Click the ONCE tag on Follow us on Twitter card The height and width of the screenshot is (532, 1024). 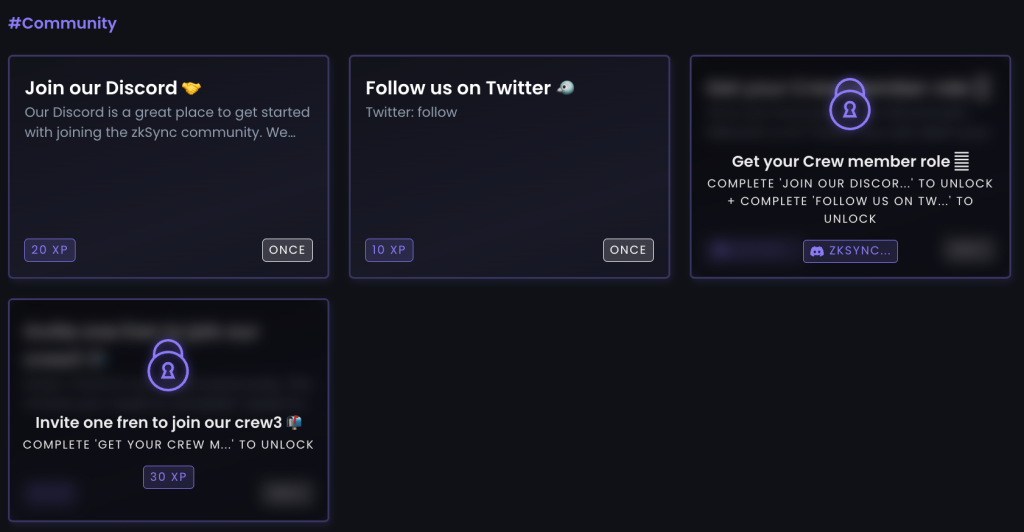click(628, 250)
